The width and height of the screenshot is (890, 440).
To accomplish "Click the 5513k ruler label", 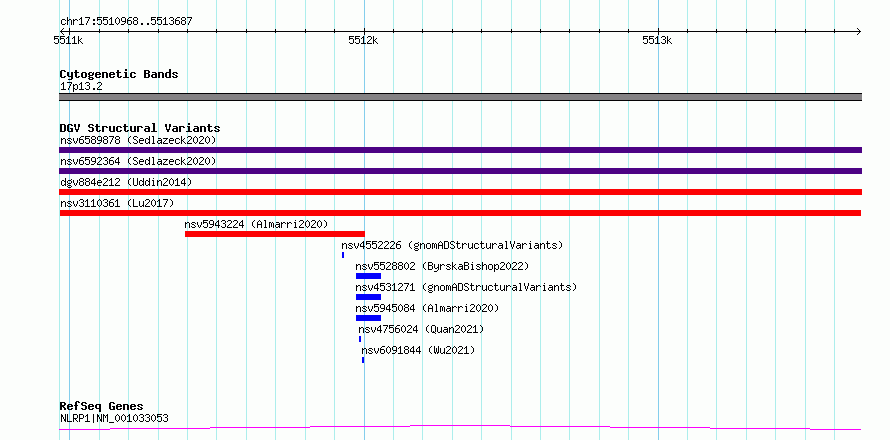I will tap(657, 40).
